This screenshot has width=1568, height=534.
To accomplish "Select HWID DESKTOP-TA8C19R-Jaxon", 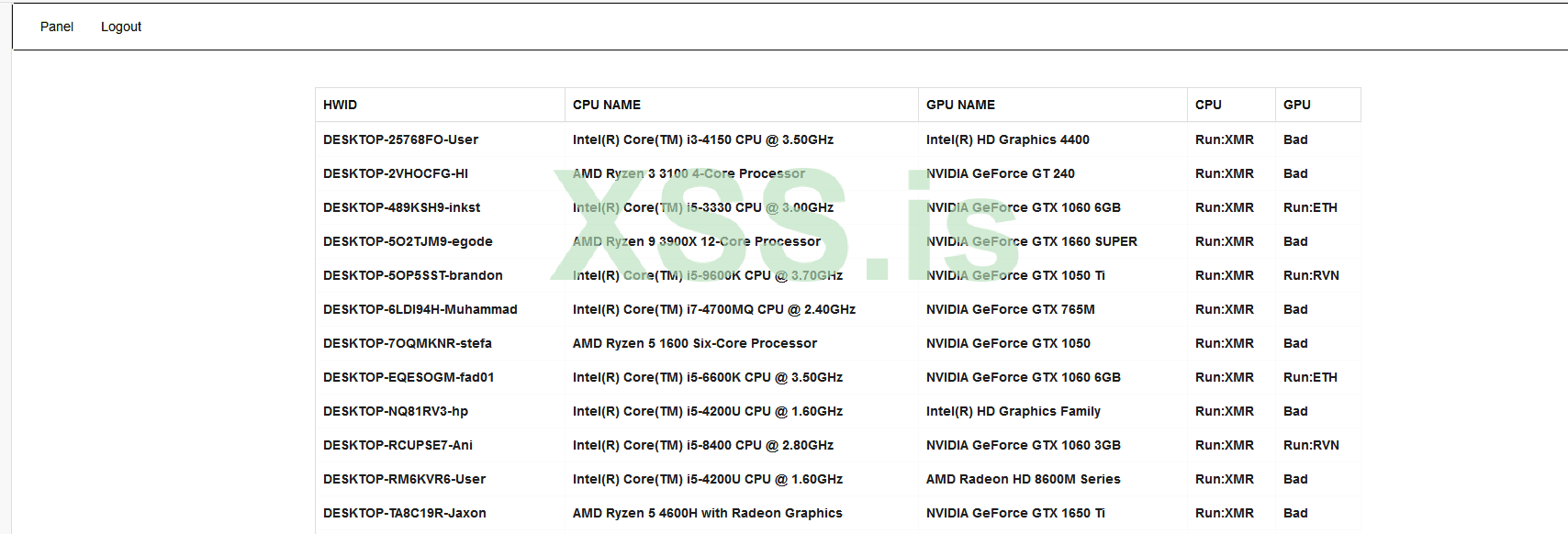I will pos(405,513).
